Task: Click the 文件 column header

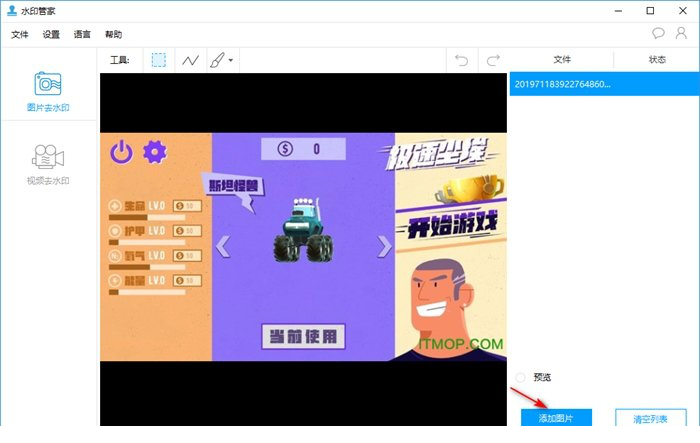Action: [562, 59]
